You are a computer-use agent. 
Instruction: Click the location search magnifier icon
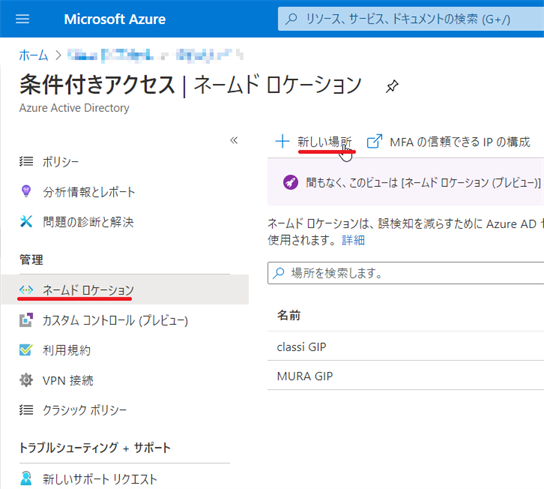279,273
